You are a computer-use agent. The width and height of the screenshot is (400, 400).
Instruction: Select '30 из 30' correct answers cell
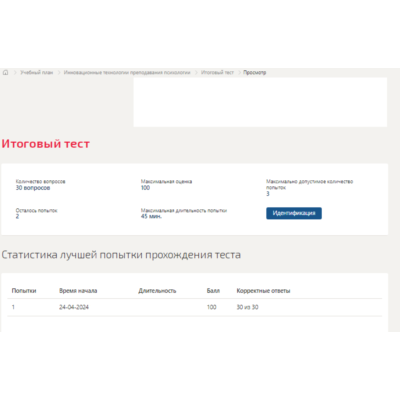(247, 307)
